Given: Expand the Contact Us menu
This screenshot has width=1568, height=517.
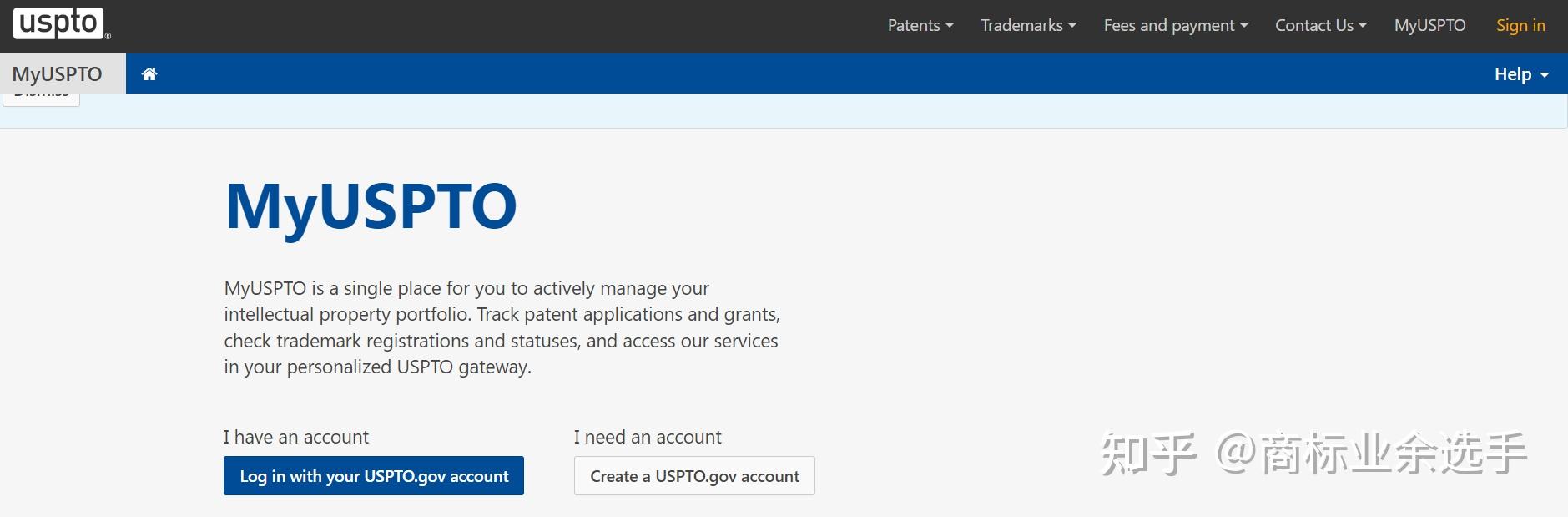Looking at the screenshot, I should [1320, 25].
